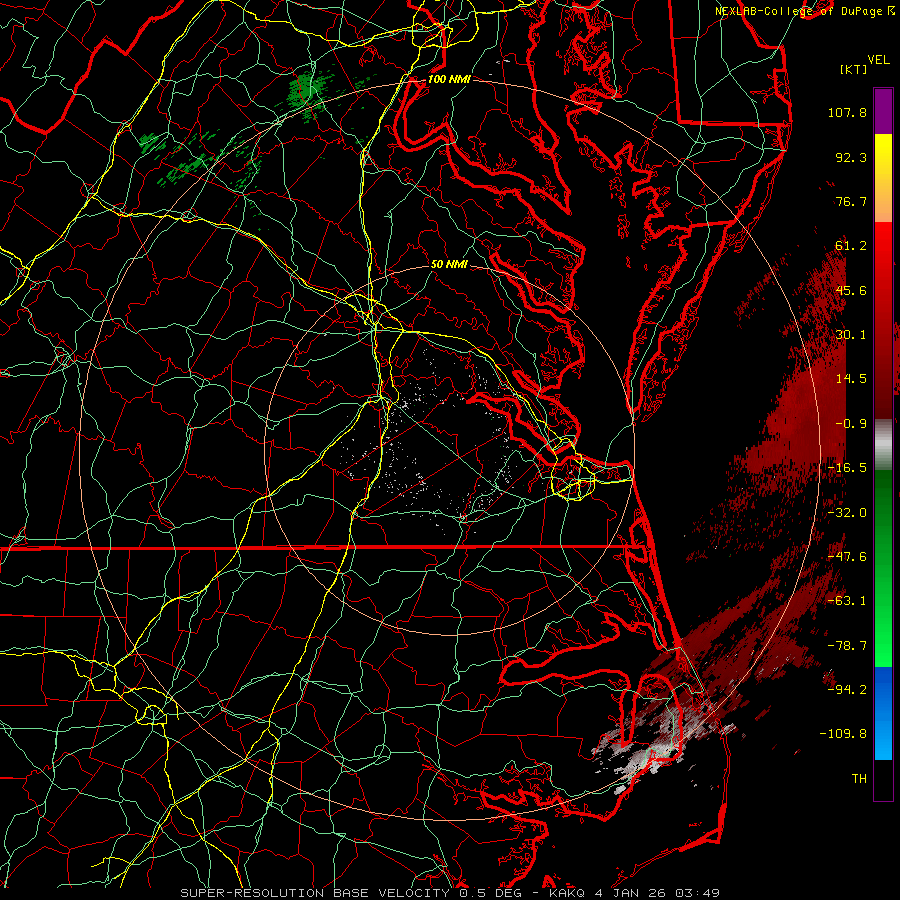Select the VEL legend title

pyautogui.click(x=878, y=60)
